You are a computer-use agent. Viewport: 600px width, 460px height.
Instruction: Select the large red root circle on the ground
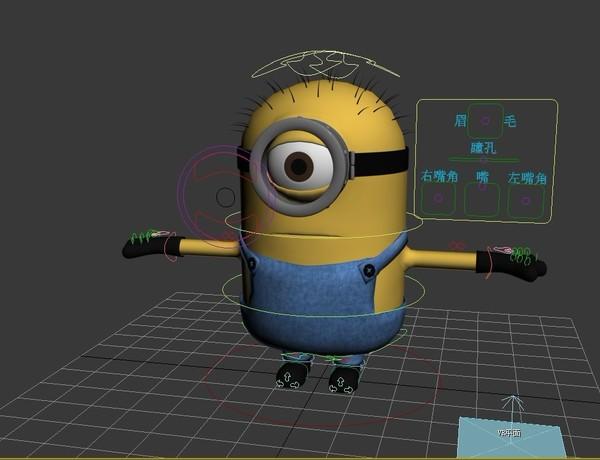[x=321, y=383]
